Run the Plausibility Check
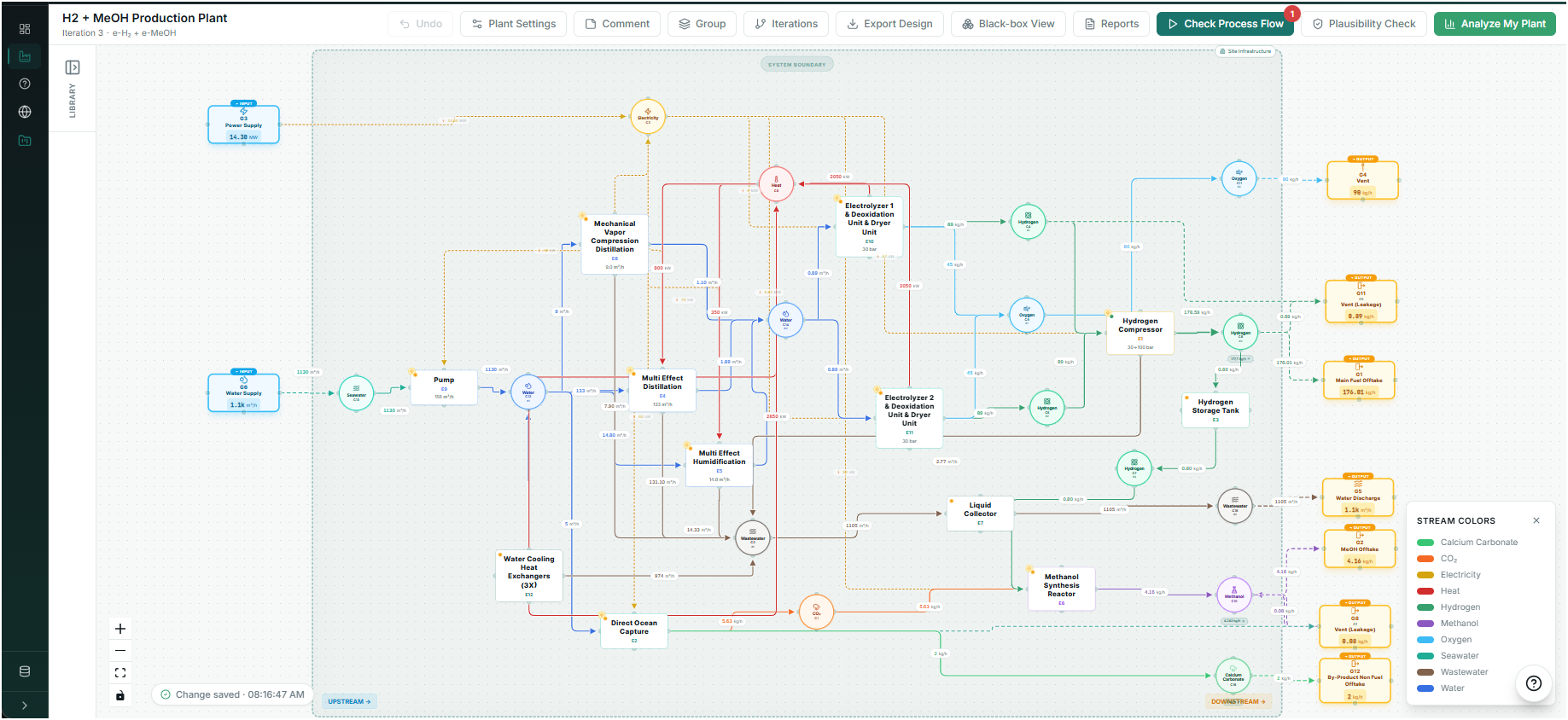1568x720 pixels. (x=1364, y=24)
